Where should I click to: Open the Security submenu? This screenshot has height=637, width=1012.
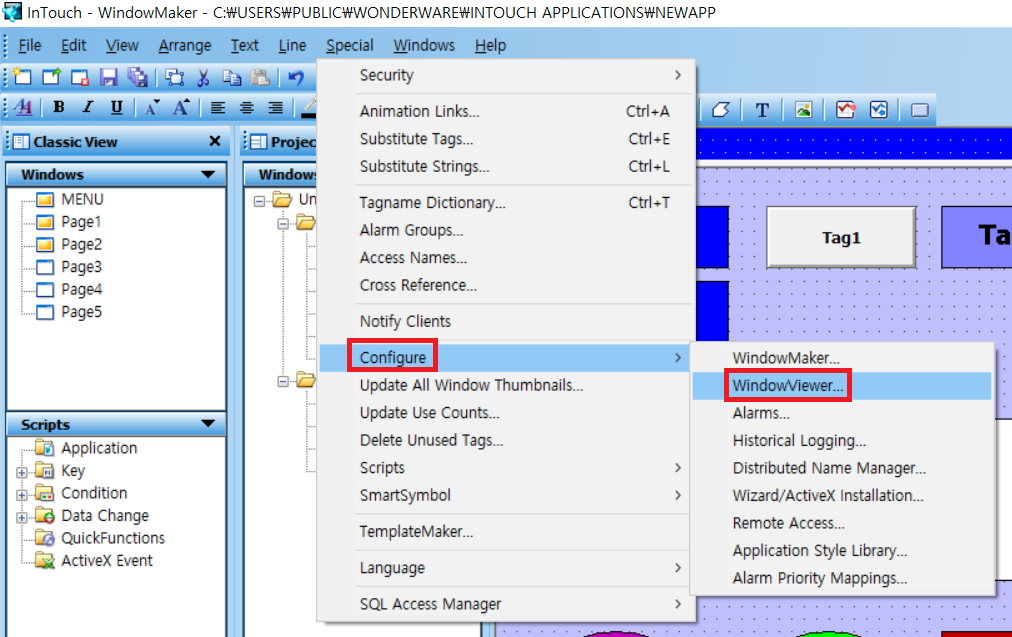pyautogui.click(x=506, y=75)
